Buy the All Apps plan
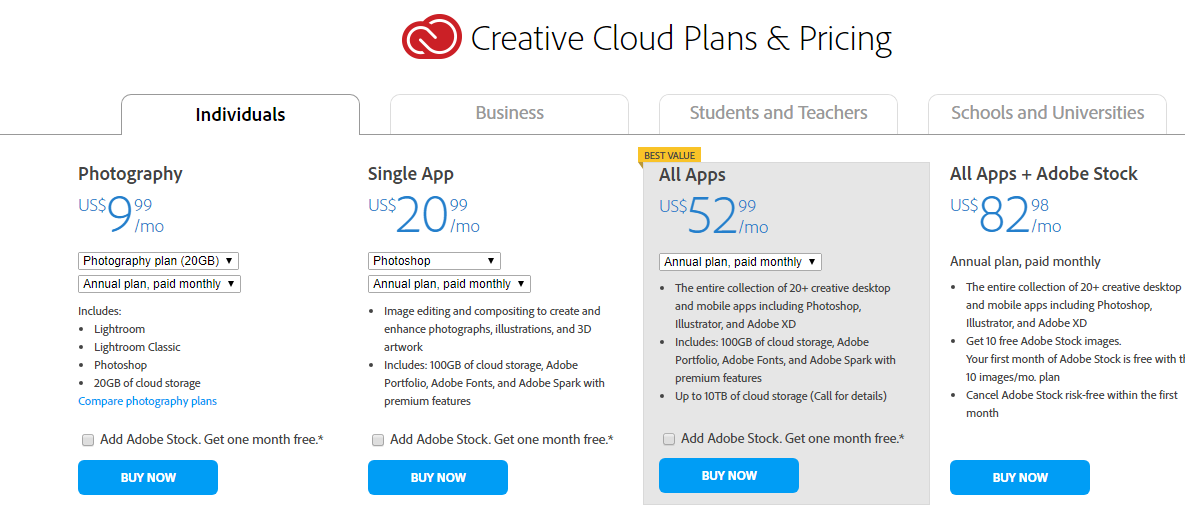The height and width of the screenshot is (526, 1185). (729, 476)
